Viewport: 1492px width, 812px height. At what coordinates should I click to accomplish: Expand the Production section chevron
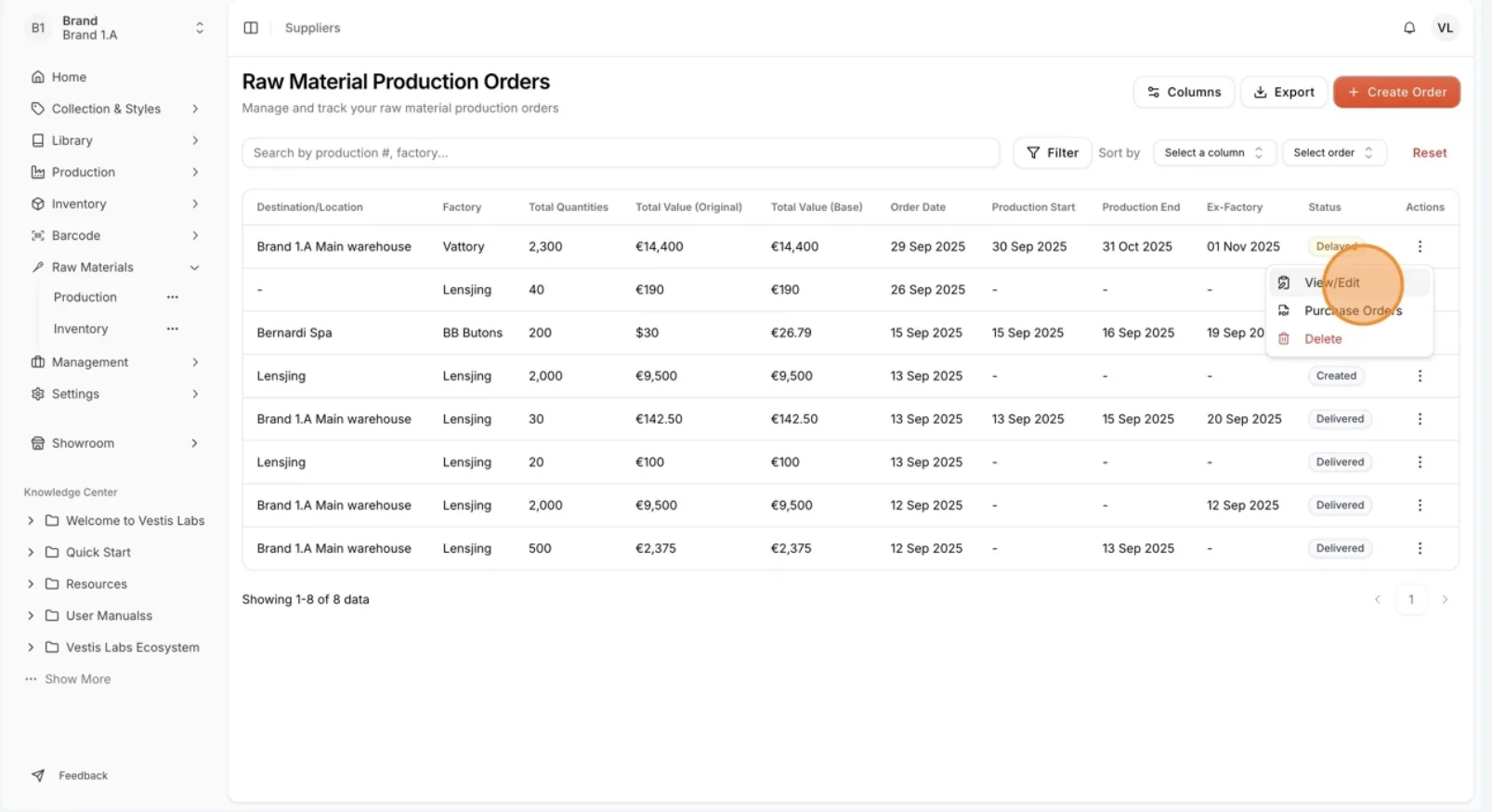click(x=195, y=172)
